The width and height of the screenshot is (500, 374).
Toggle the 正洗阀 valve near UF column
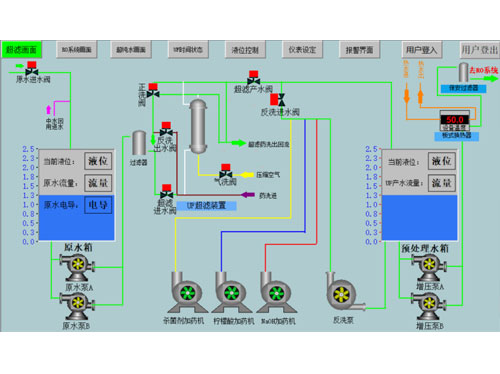point(153,91)
